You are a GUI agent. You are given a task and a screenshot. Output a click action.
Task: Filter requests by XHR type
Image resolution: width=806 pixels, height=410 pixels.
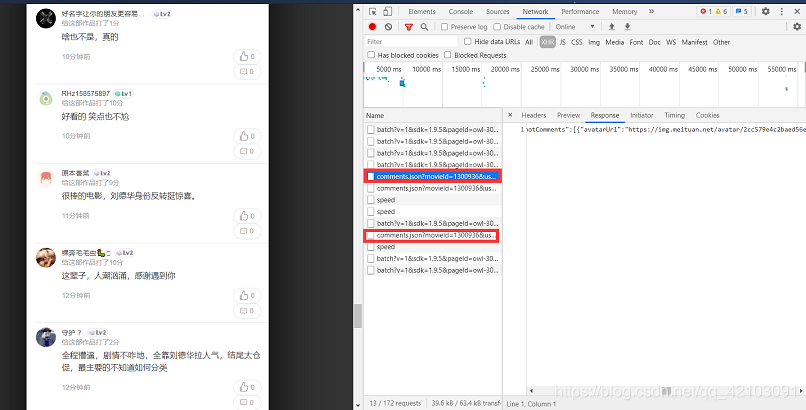tap(547, 42)
